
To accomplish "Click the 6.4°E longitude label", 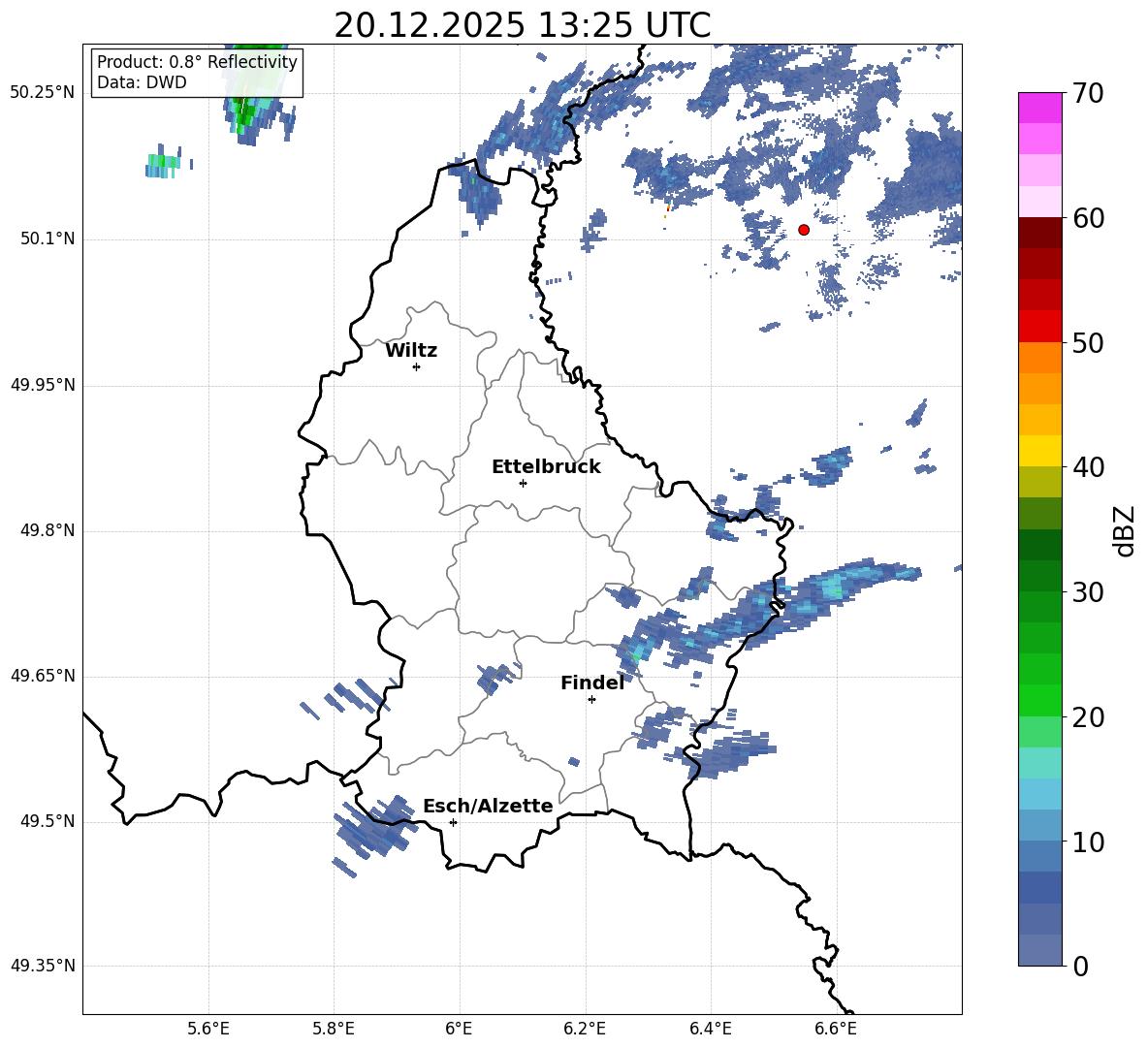I will pos(710,1029).
